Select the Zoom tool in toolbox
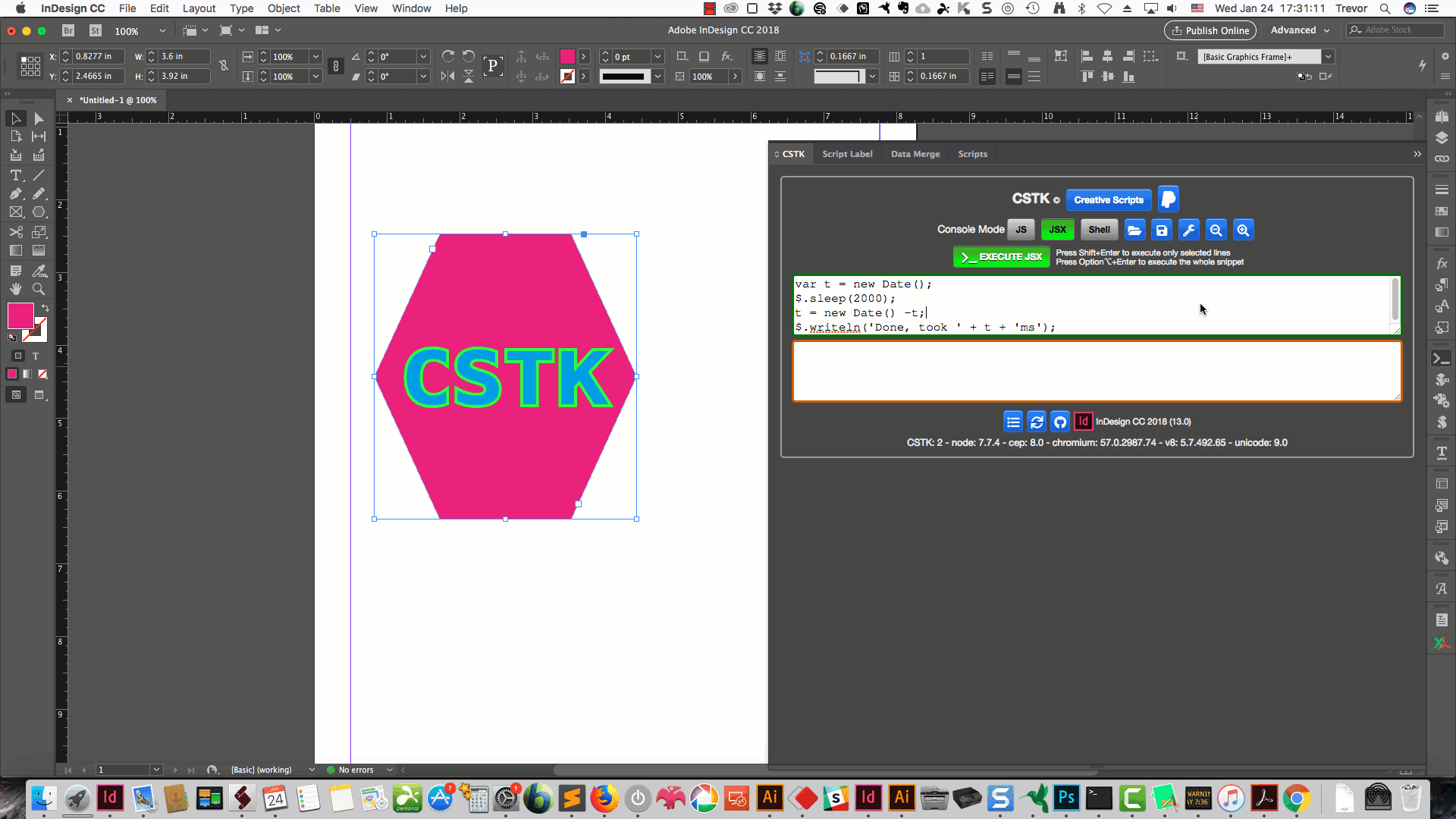 pos(39,289)
